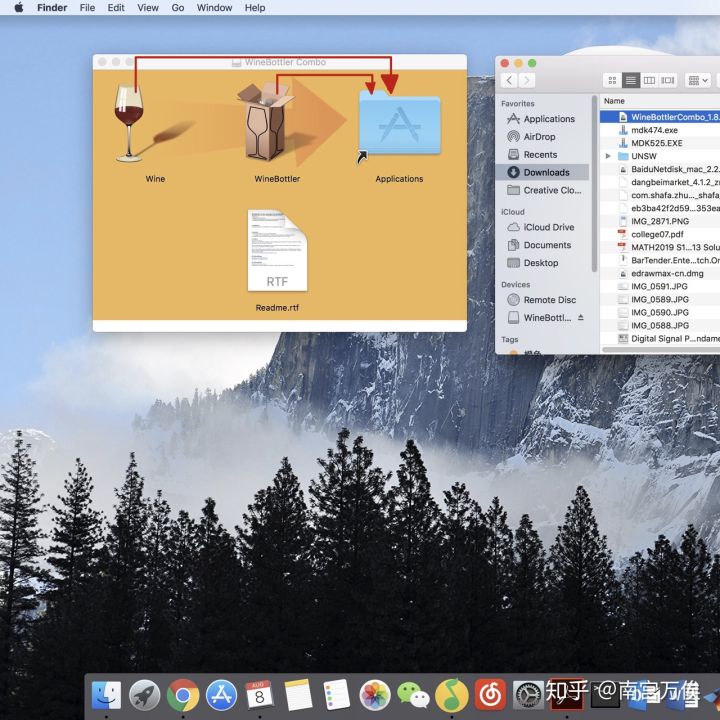Click the edrawmax-cn.dmg file icon

click(x=623, y=274)
